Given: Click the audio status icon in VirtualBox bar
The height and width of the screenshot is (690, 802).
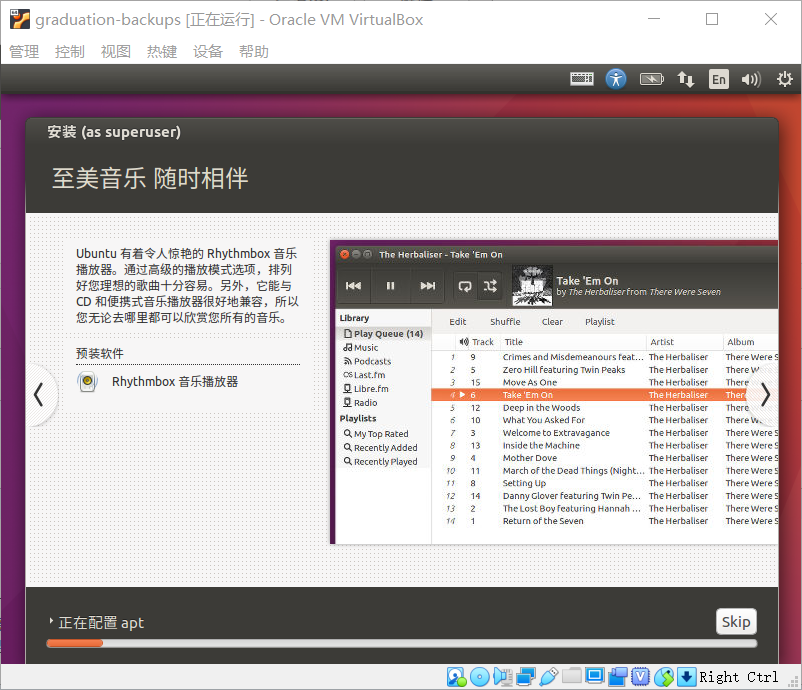Looking at the screenshot, I should (x=503, y=677).
